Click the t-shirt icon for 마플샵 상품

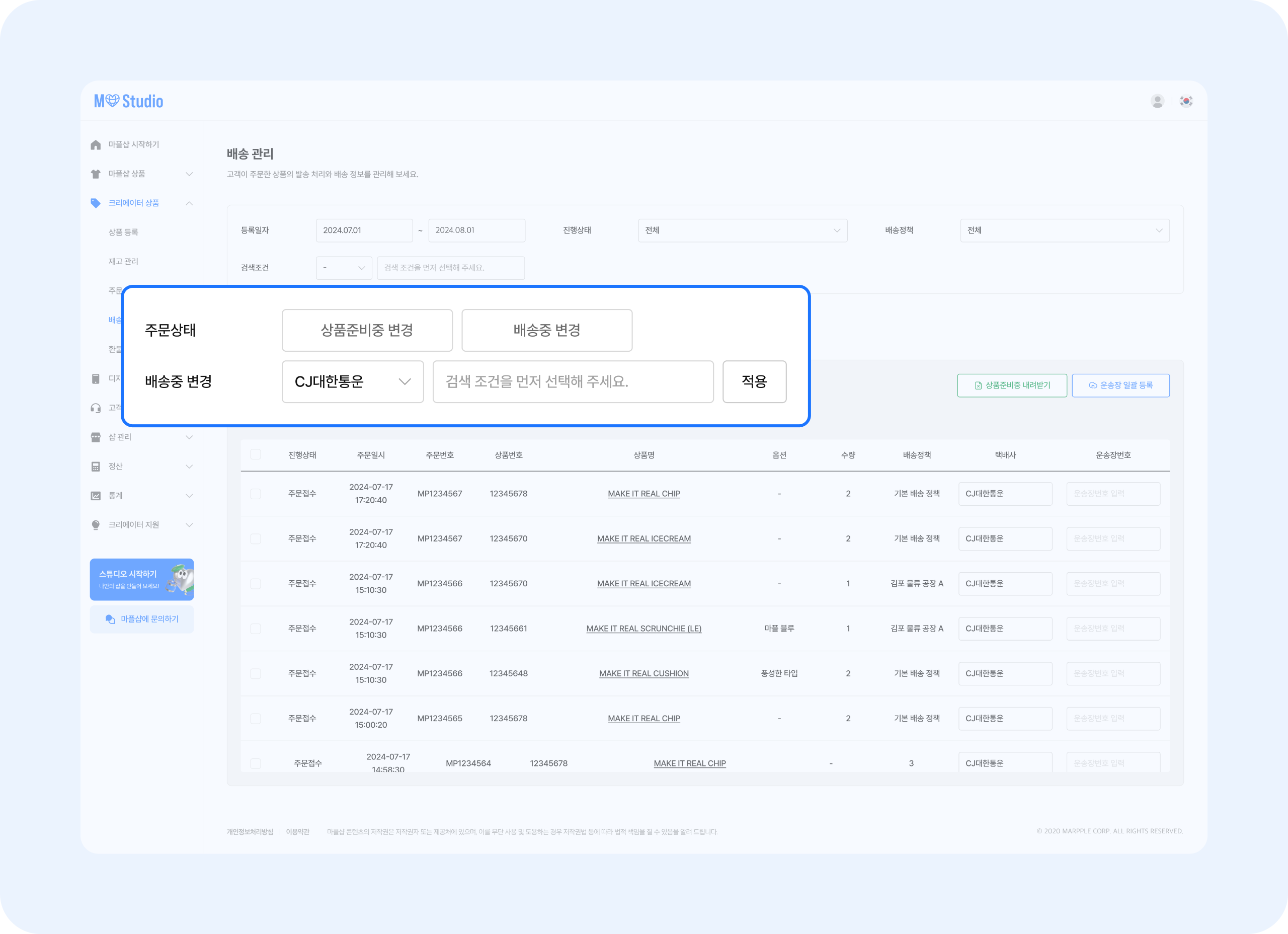96,174
